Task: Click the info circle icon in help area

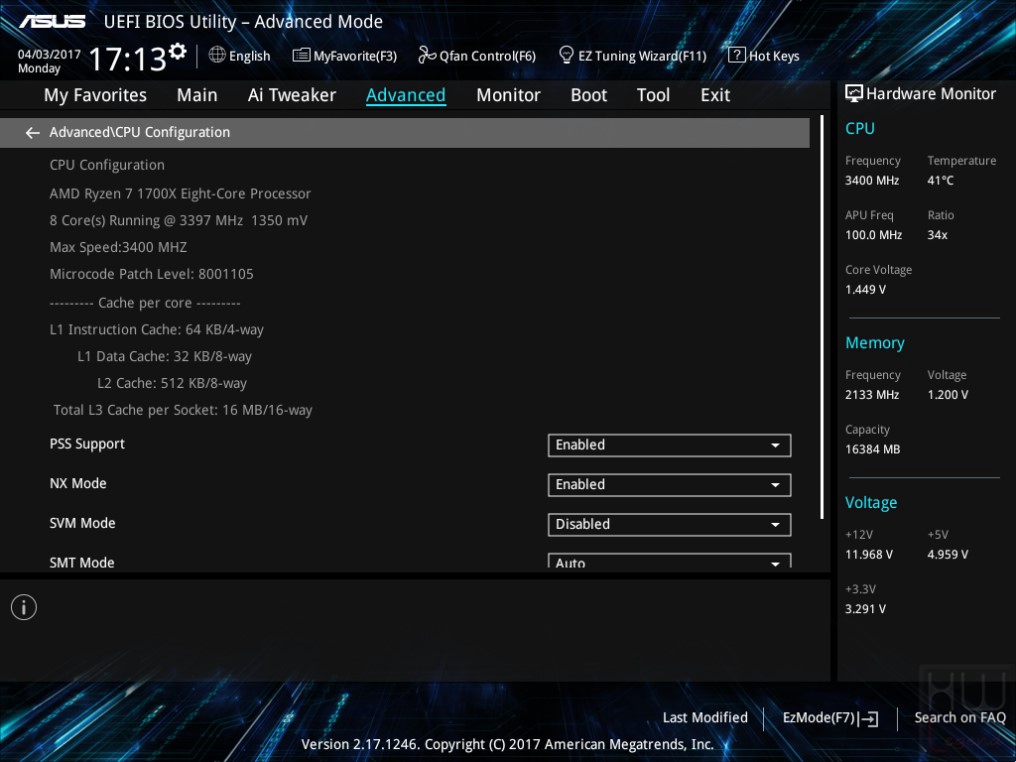Action: click(x=24, y=607)
